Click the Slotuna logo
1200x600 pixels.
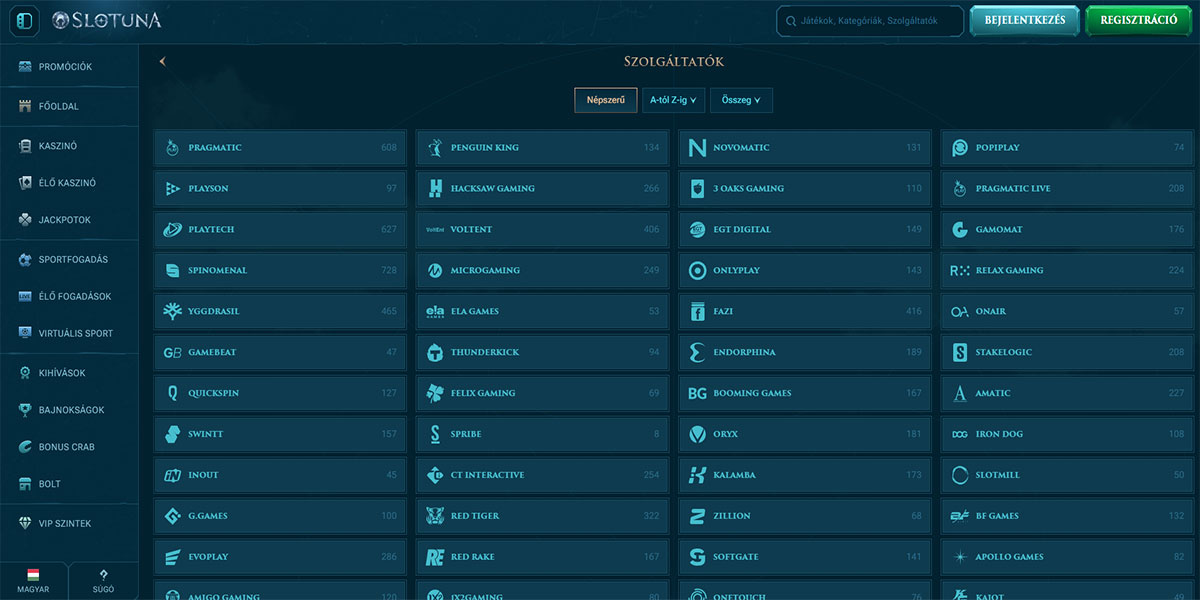point(107,20)
